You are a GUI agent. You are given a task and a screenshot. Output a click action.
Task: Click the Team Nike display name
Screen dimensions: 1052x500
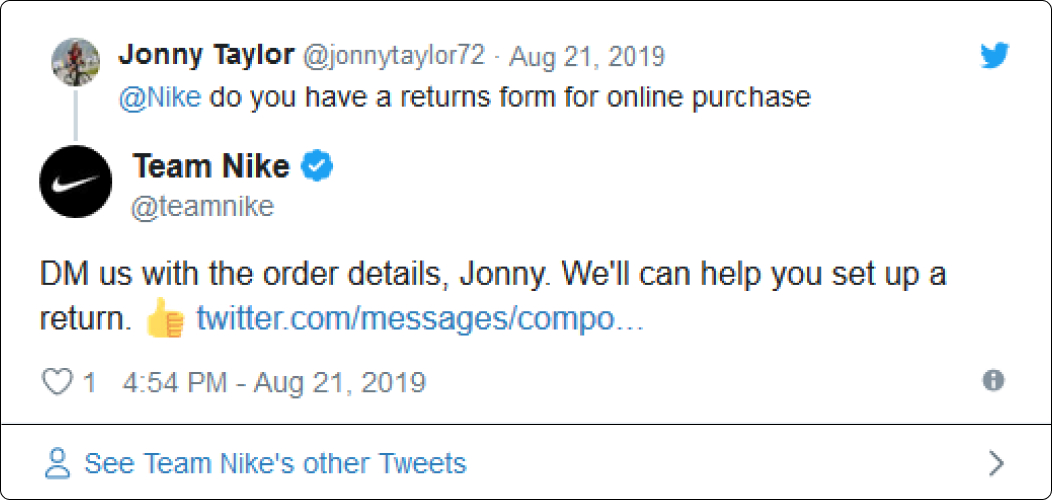tap(211, 166)
